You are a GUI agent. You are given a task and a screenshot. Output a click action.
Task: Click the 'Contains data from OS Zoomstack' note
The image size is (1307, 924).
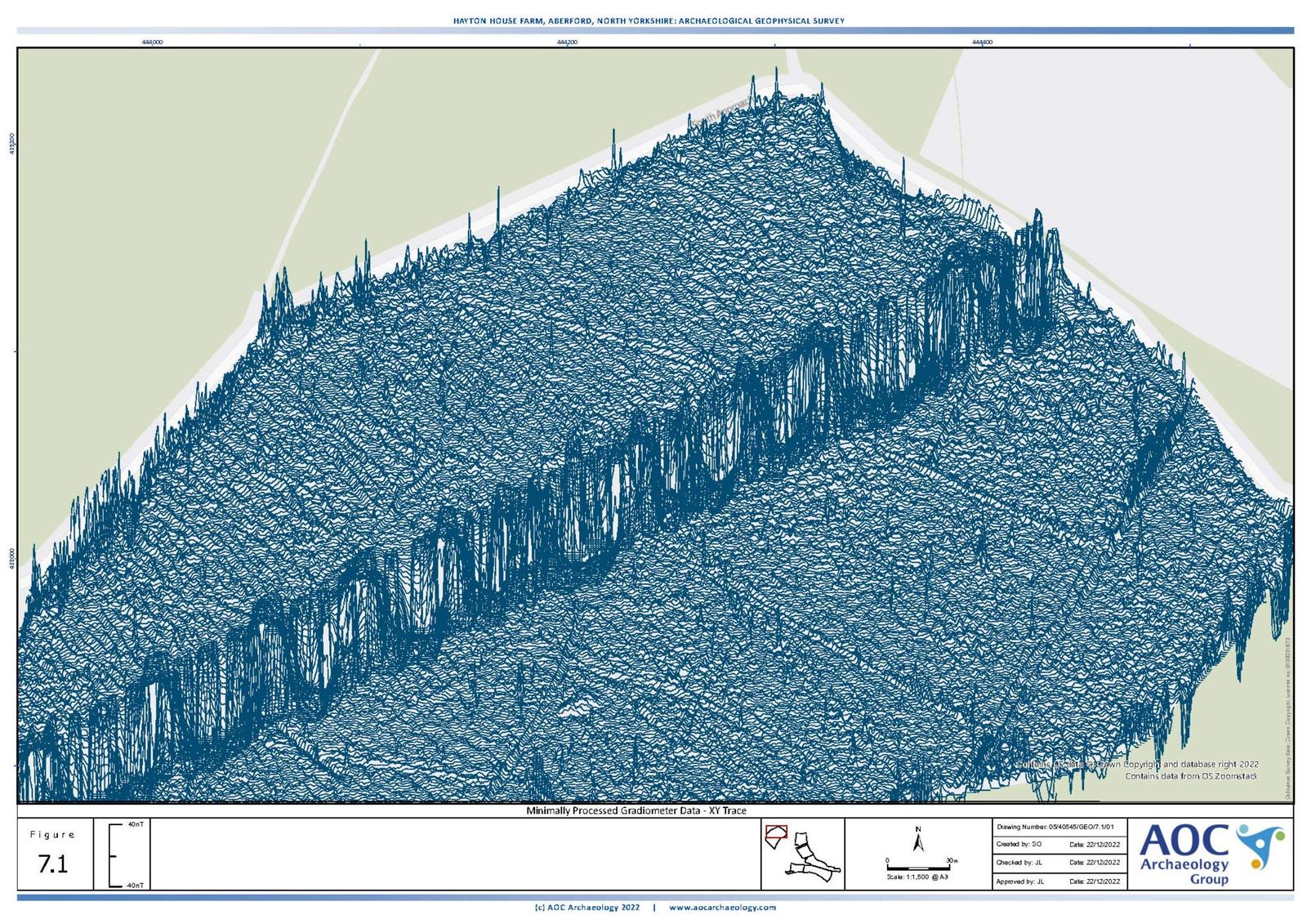(1191, 776)
